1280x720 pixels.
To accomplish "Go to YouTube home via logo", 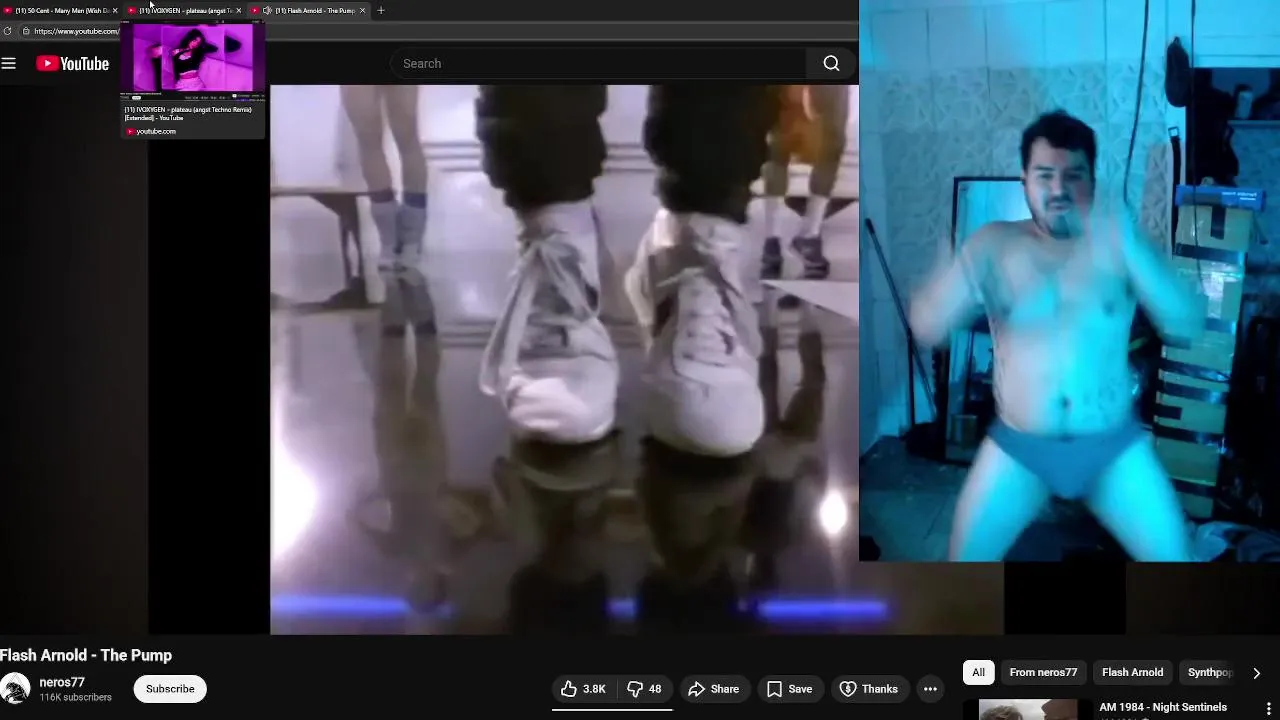I will [73, 64].
